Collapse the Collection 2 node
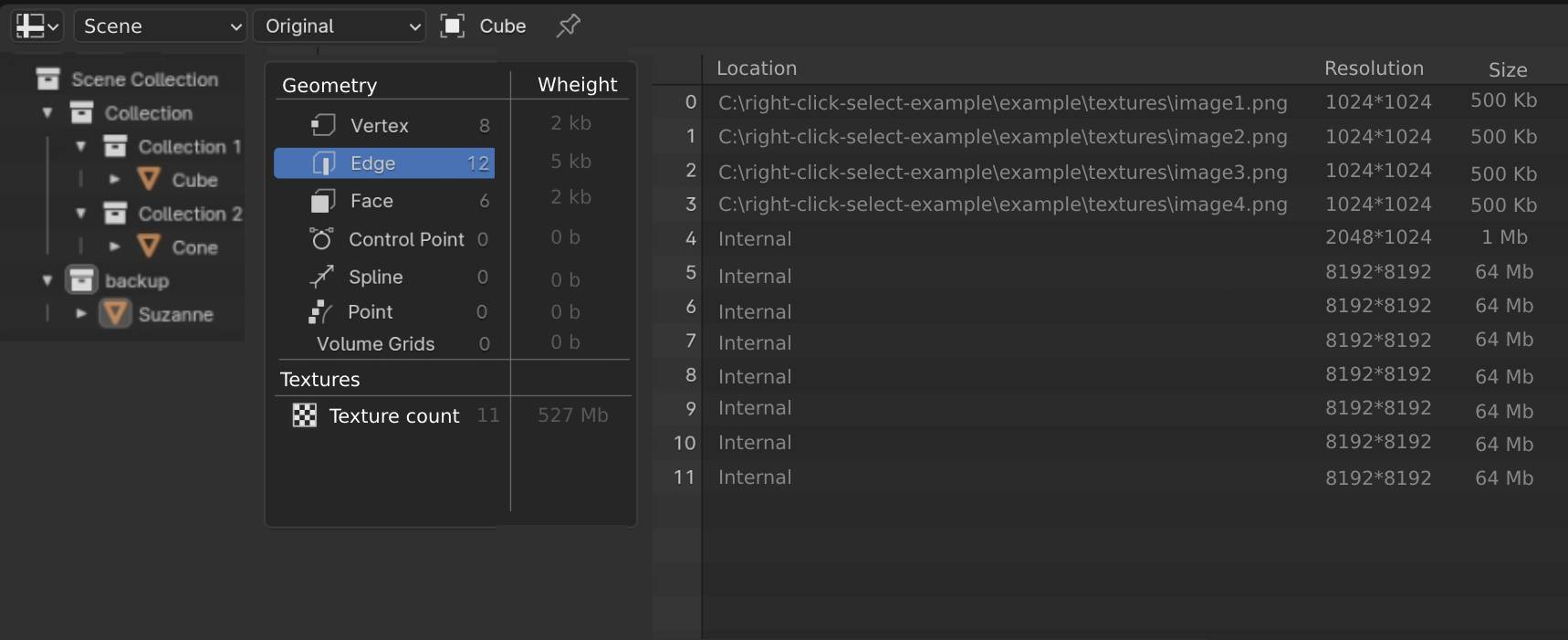The width and height of the screenshot is (1568, 640). (81, 214)
